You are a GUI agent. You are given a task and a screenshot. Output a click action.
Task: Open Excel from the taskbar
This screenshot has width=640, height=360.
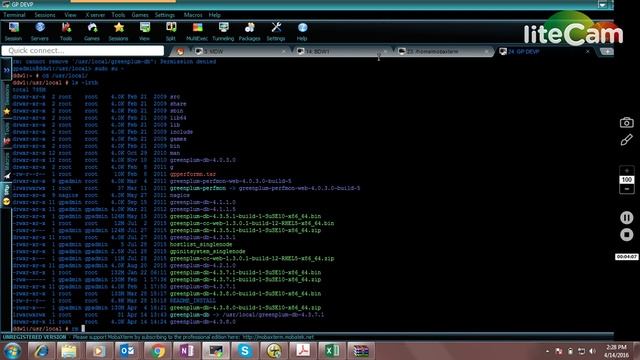[x=332, y=351]
